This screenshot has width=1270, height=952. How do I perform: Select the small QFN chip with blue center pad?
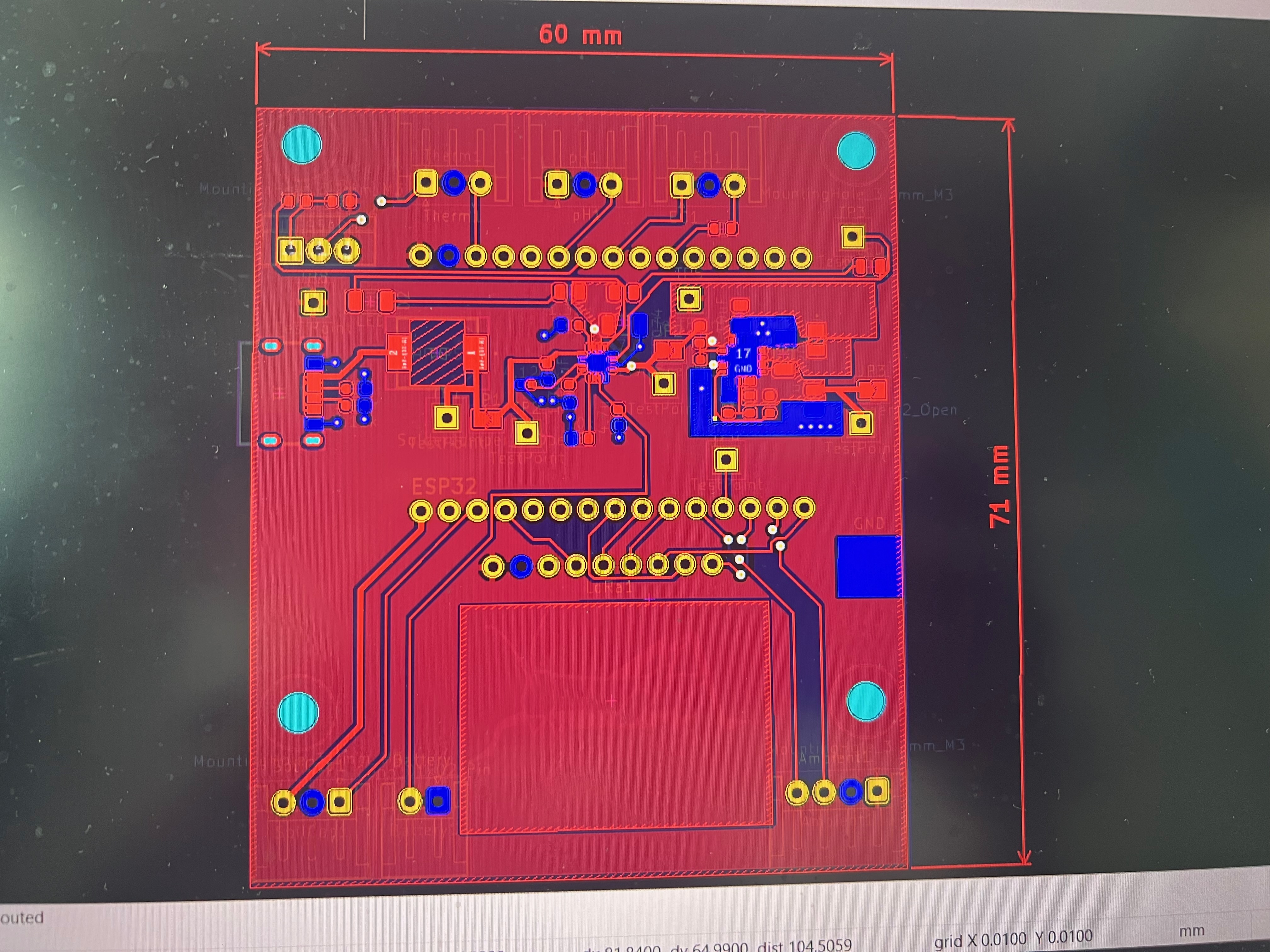click(x=597, y=363)
